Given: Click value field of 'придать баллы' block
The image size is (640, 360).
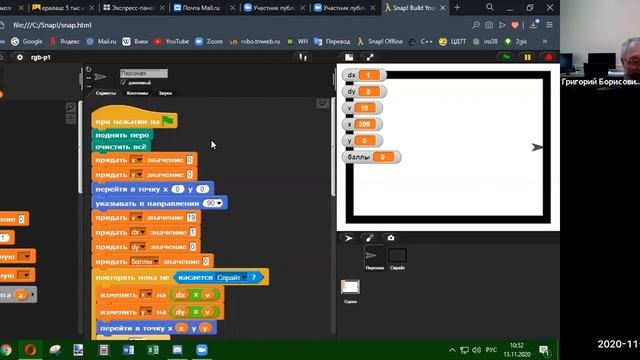Looking at the screenshot, I should point(205,262).
